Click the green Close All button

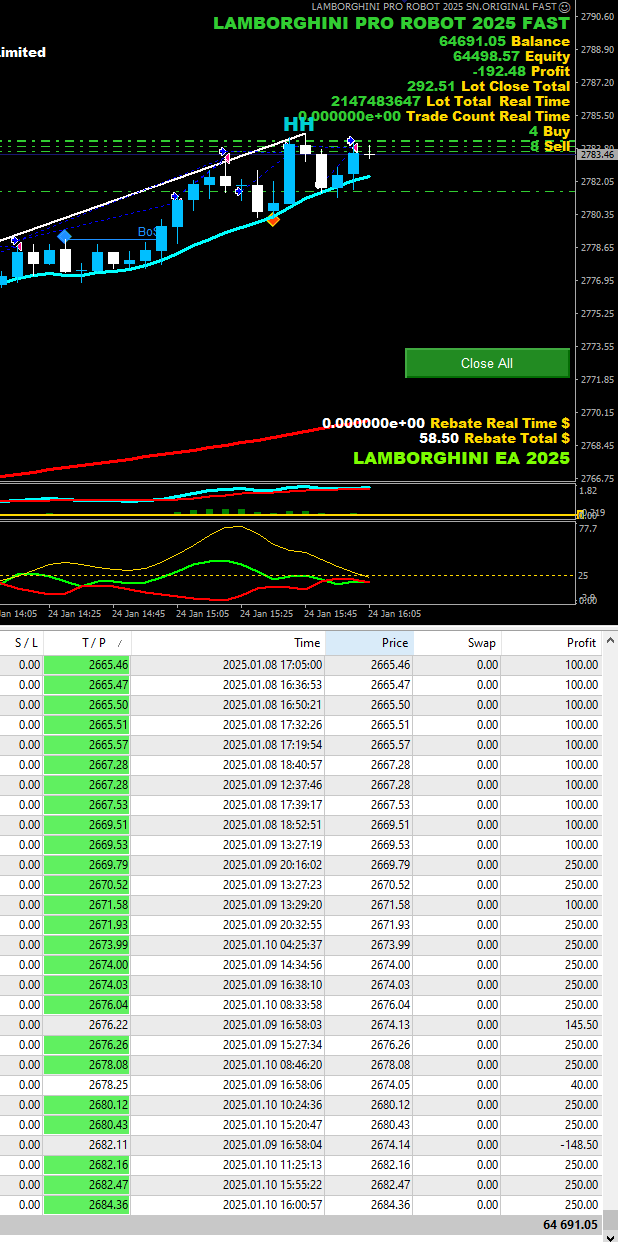click(487, 363)
